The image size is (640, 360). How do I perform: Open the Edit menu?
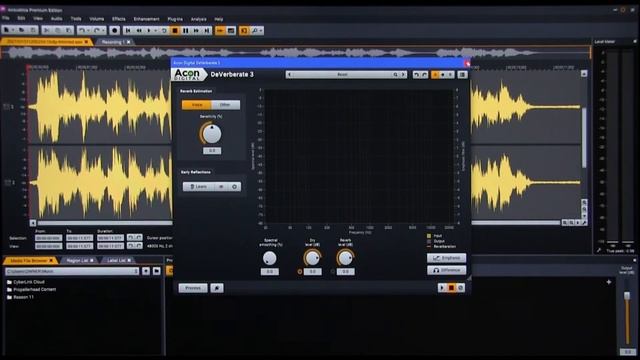(x=21, y=19)
